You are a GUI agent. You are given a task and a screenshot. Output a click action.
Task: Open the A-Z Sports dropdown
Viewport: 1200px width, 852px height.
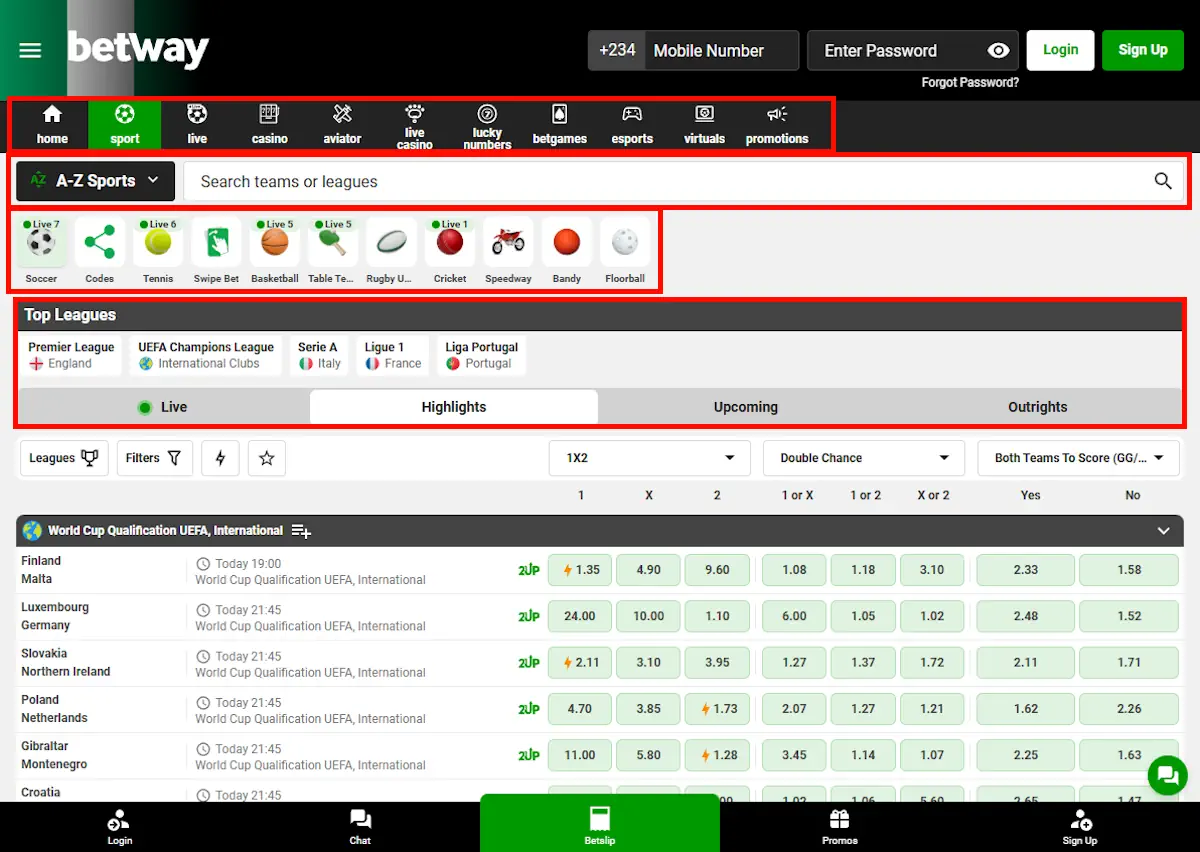coord(94,181)
